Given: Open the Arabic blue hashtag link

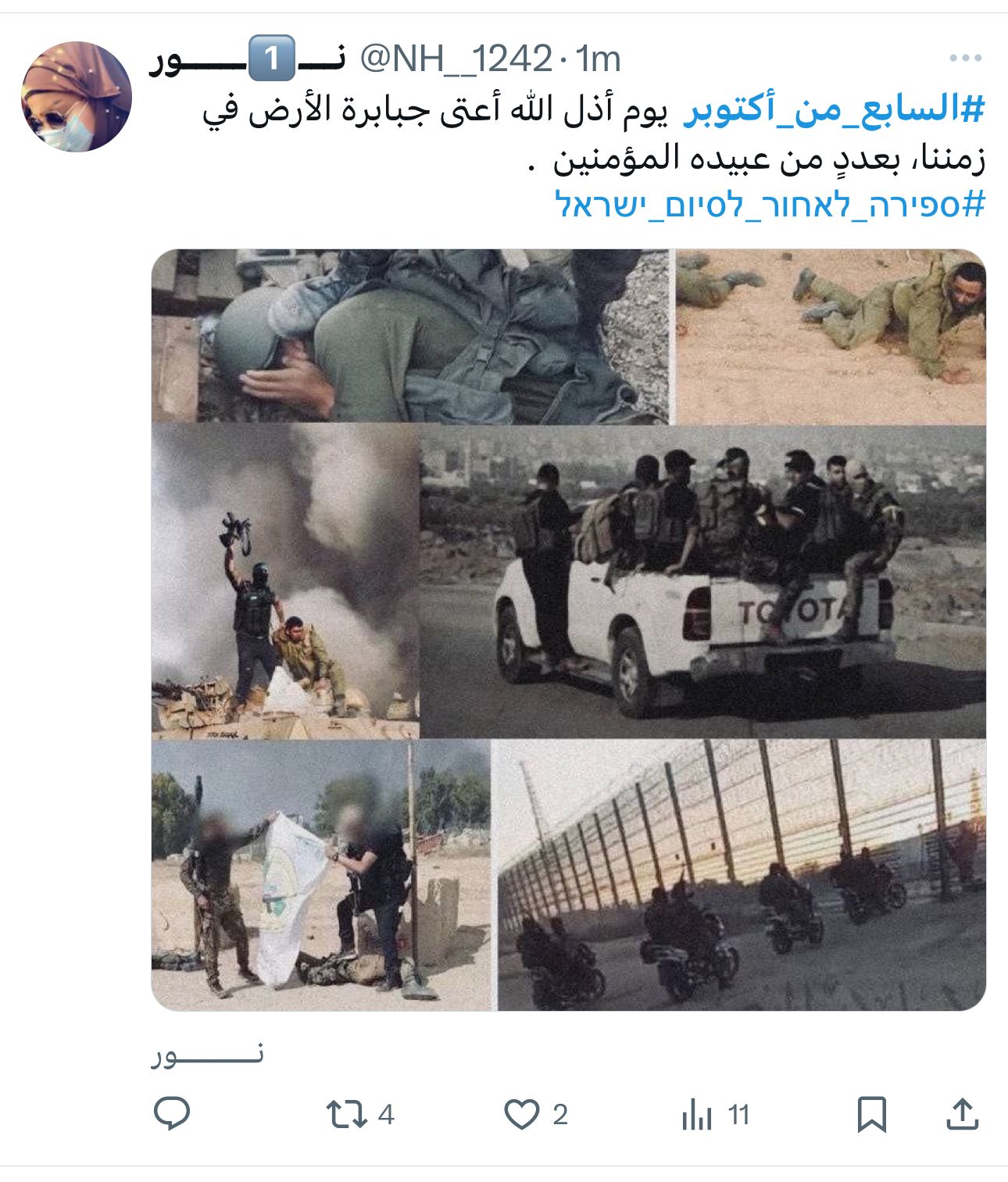Looking at the screenshot, I should 834,110.
